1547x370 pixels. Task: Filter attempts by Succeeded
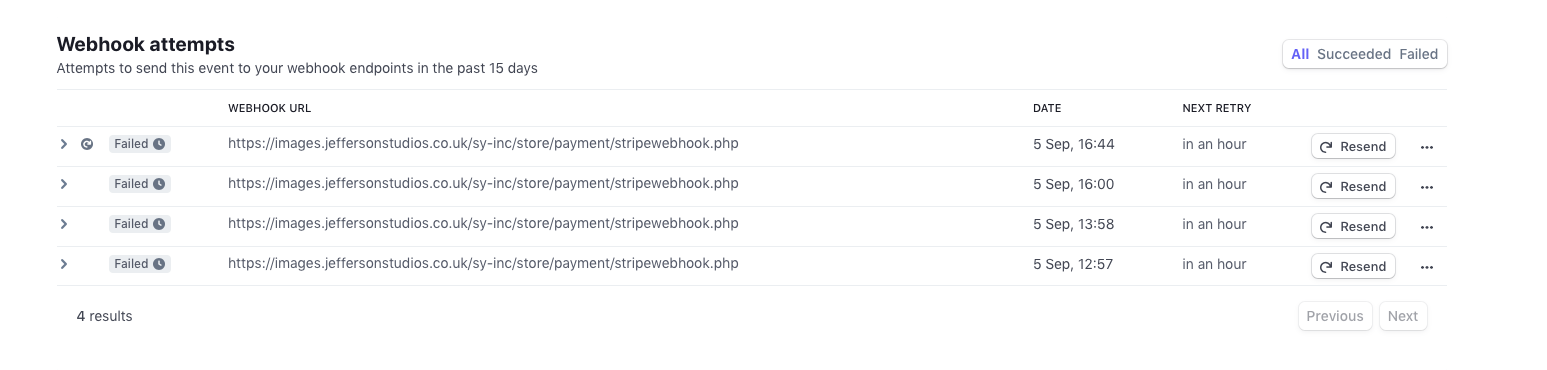1354,54
